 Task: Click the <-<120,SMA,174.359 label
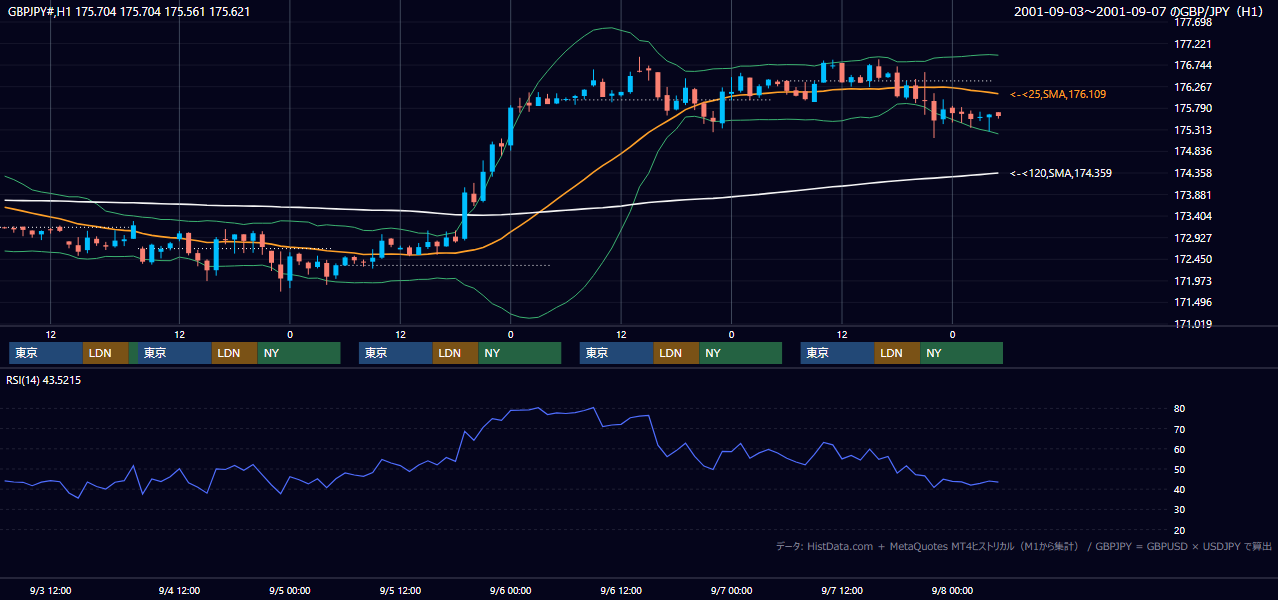tap(1061, 173)
